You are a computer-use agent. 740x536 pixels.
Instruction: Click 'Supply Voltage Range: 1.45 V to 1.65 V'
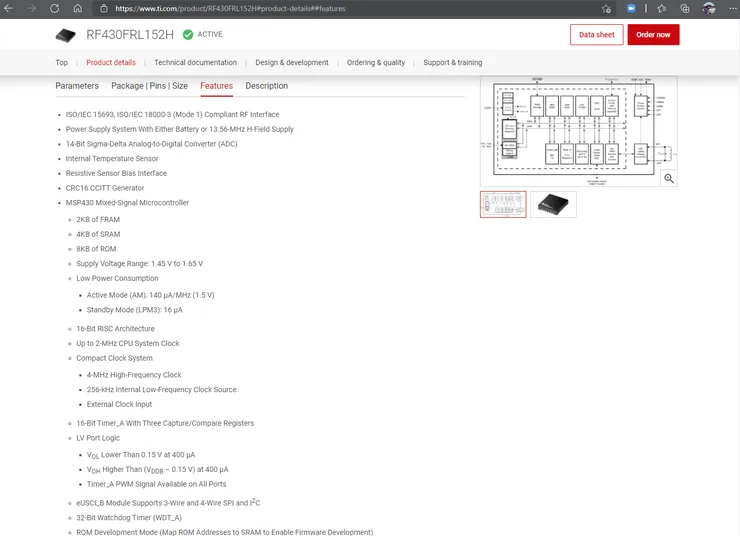pyautogui.click(x=140, y=264)
